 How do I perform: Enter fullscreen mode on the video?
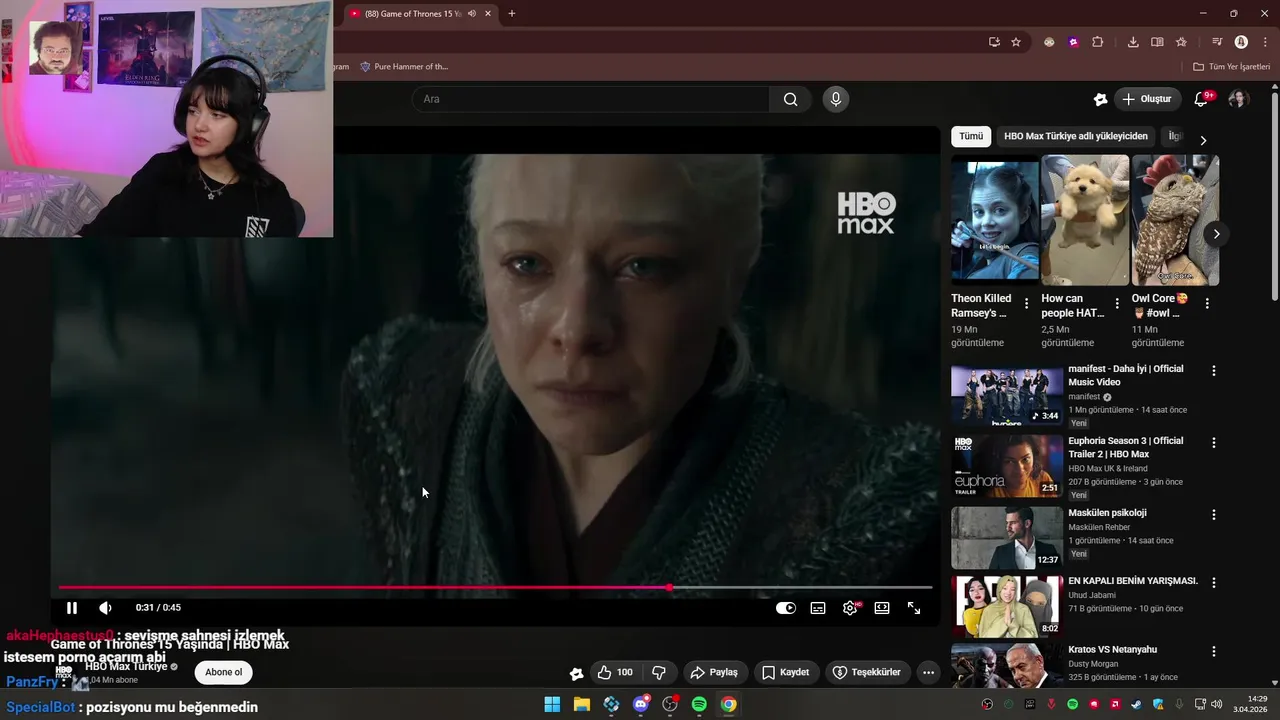[x=914, y=608]
